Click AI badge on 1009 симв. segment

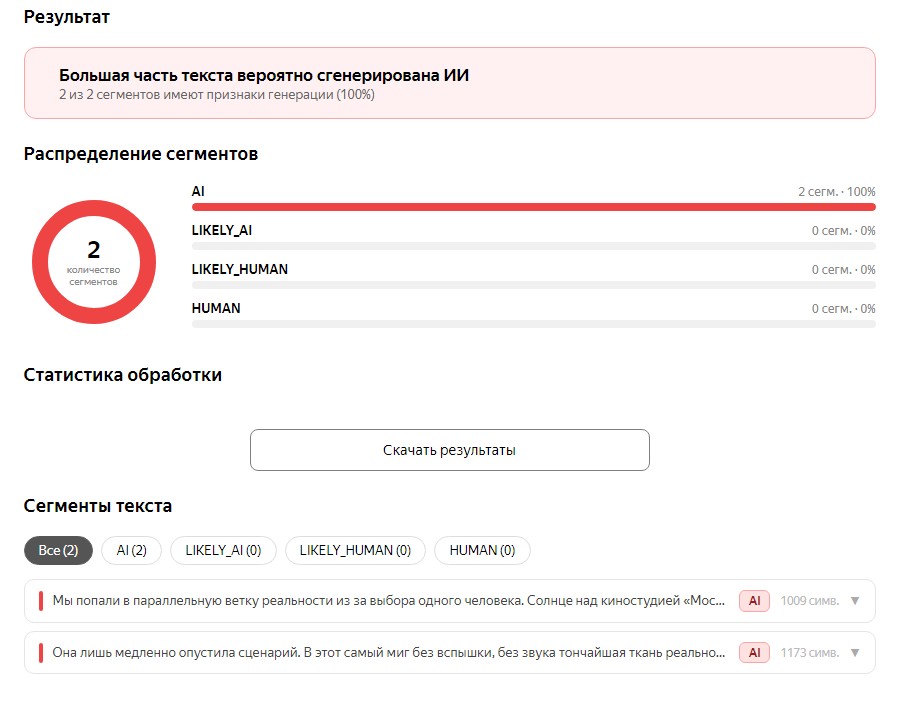[754, 601]
